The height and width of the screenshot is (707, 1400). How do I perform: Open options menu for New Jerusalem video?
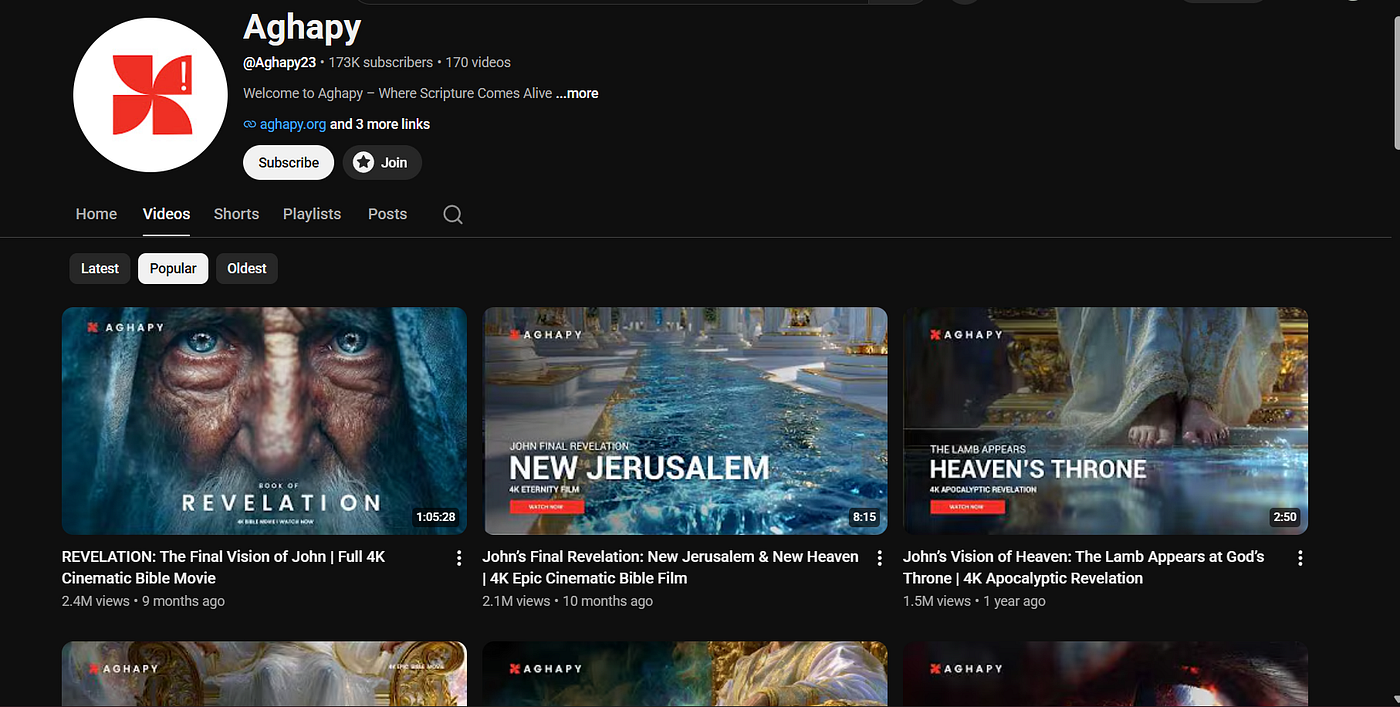tap(880, 558)
